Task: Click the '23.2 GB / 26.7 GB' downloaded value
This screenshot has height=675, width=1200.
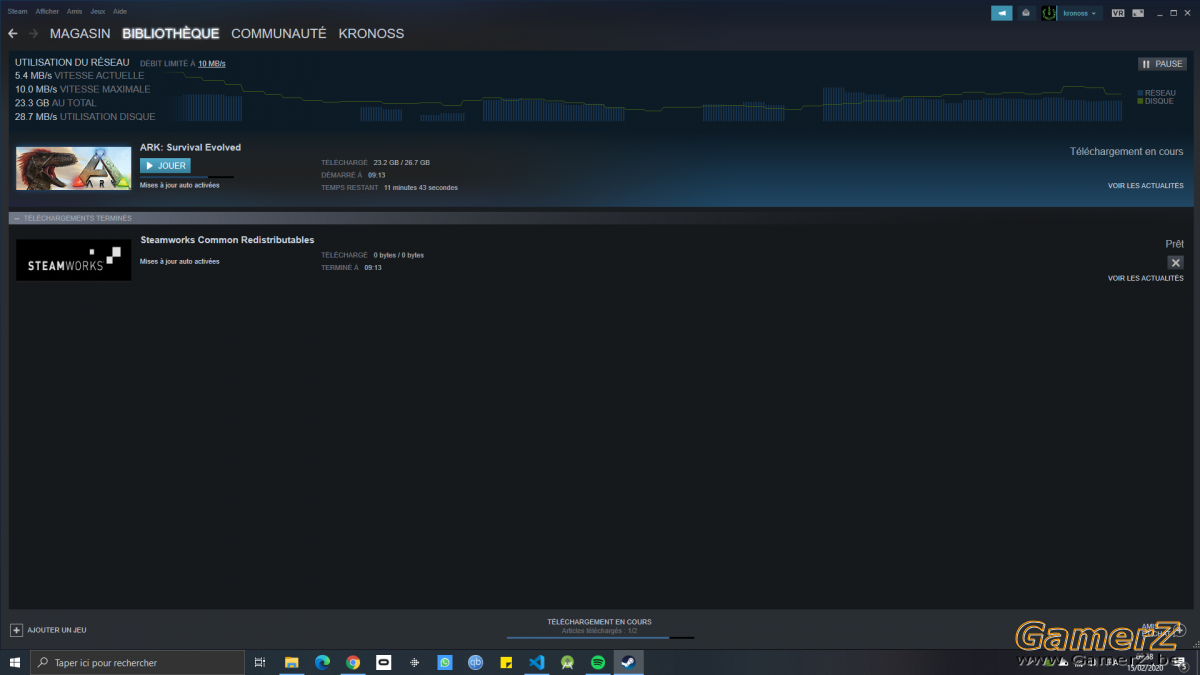Action: point(402,162)
